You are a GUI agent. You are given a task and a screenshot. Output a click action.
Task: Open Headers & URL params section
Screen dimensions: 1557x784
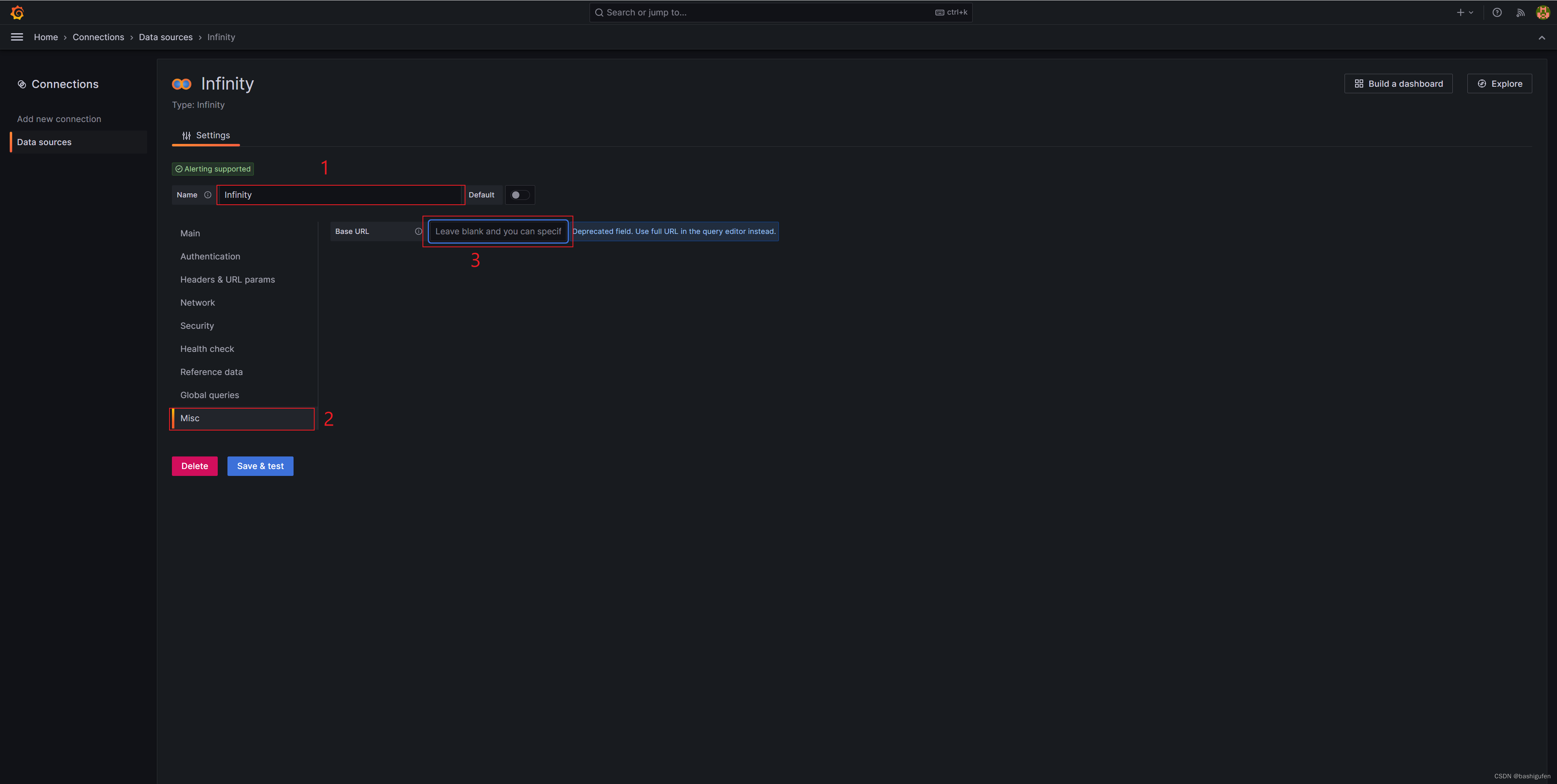[x=227, y=279]
